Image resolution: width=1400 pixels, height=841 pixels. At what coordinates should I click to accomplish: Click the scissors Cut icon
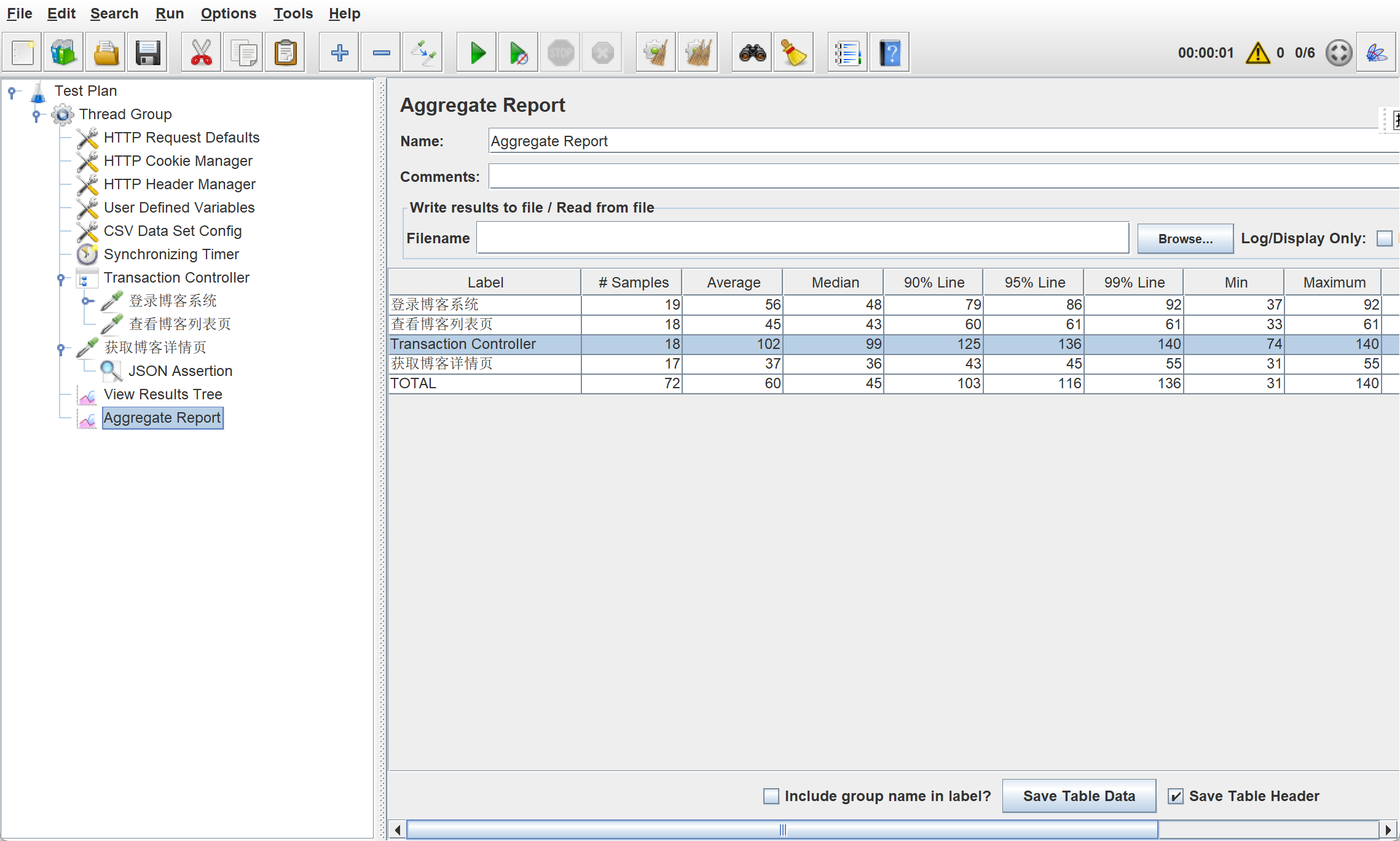[x=201, y=53]
